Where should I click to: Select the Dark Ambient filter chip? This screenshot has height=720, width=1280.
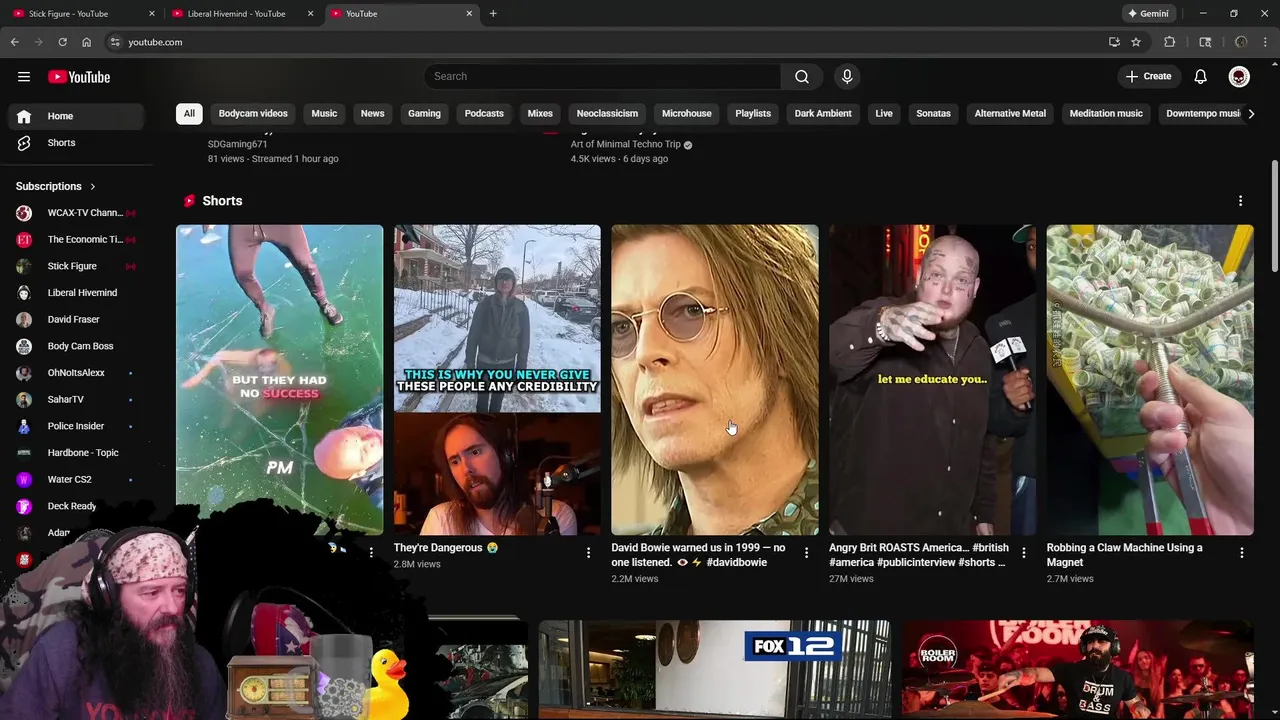(823, 113)
